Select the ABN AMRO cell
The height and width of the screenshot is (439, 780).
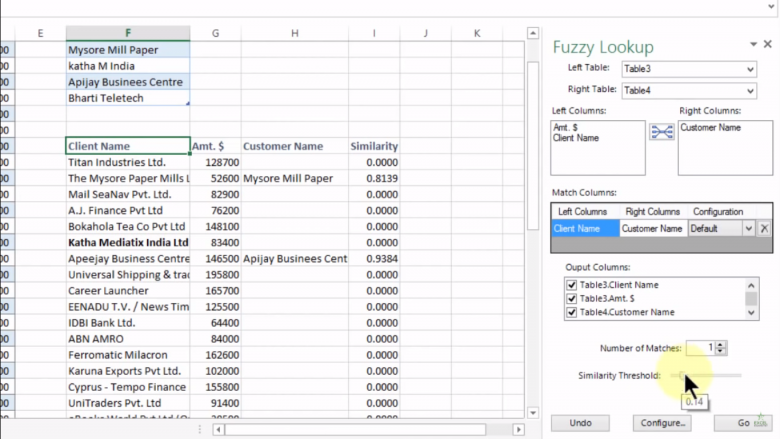[x=128, y=339]
